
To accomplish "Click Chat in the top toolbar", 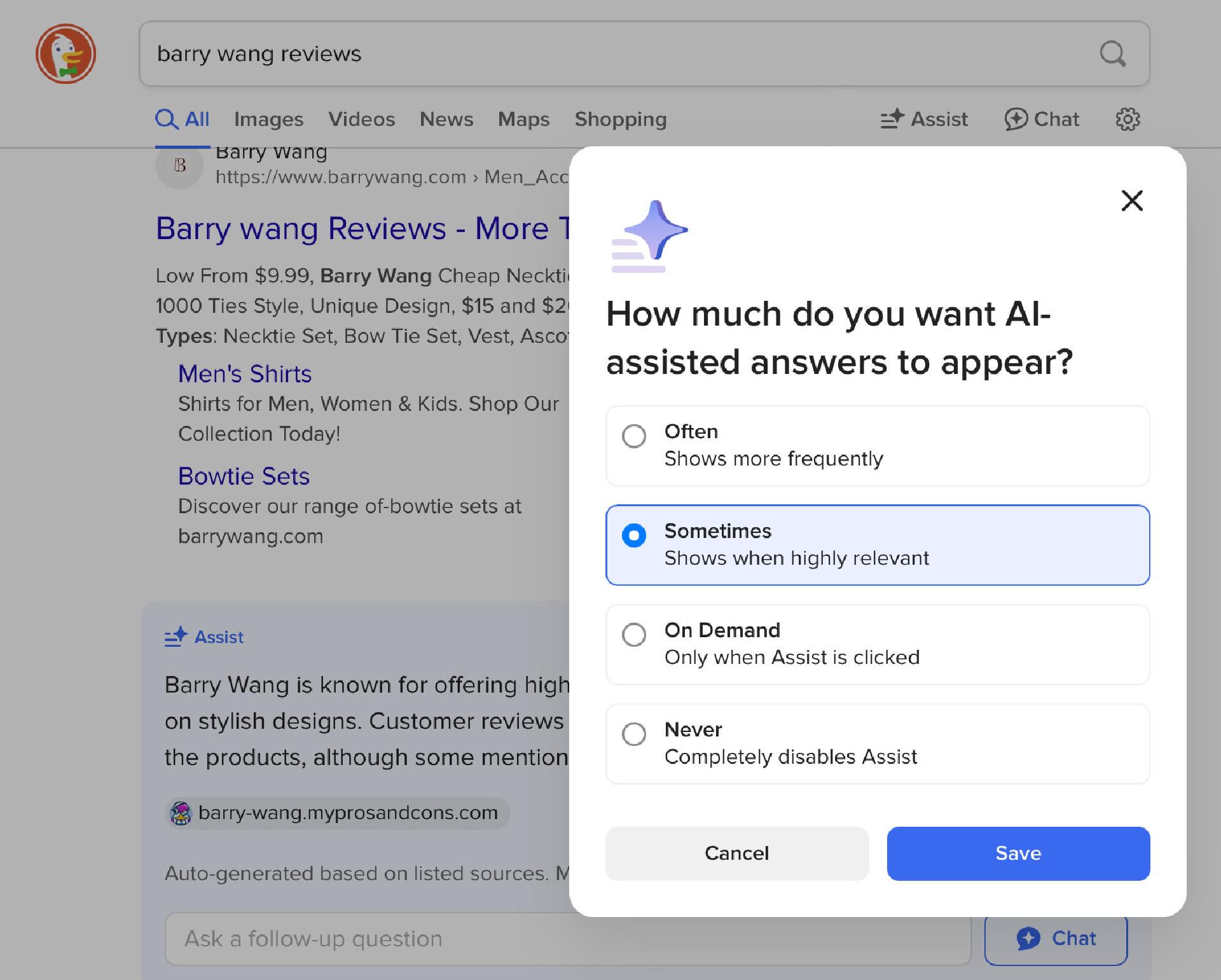I will click(1042, 119).
